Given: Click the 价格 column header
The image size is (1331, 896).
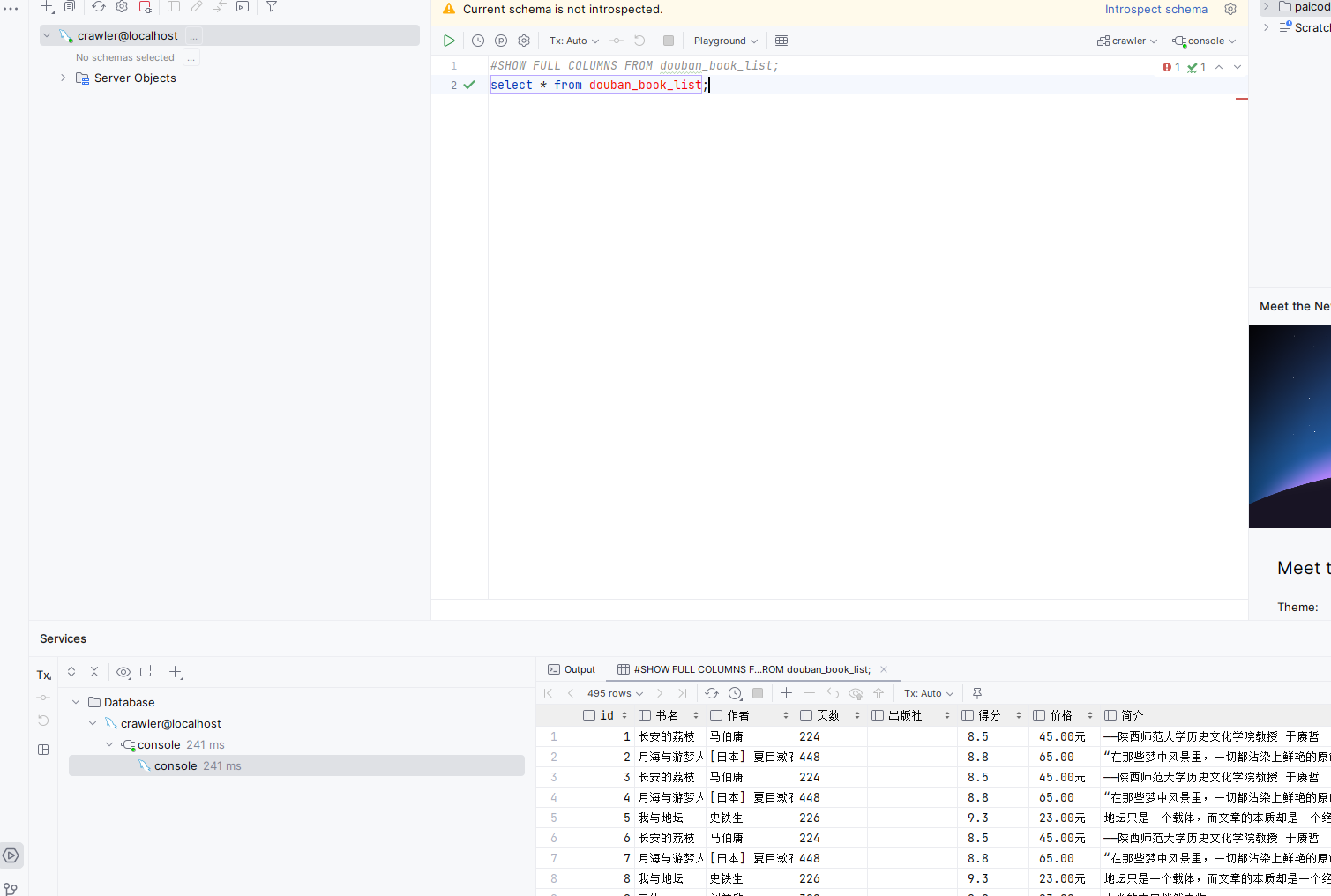Looking at the screenshot, I should point(1063,715).
